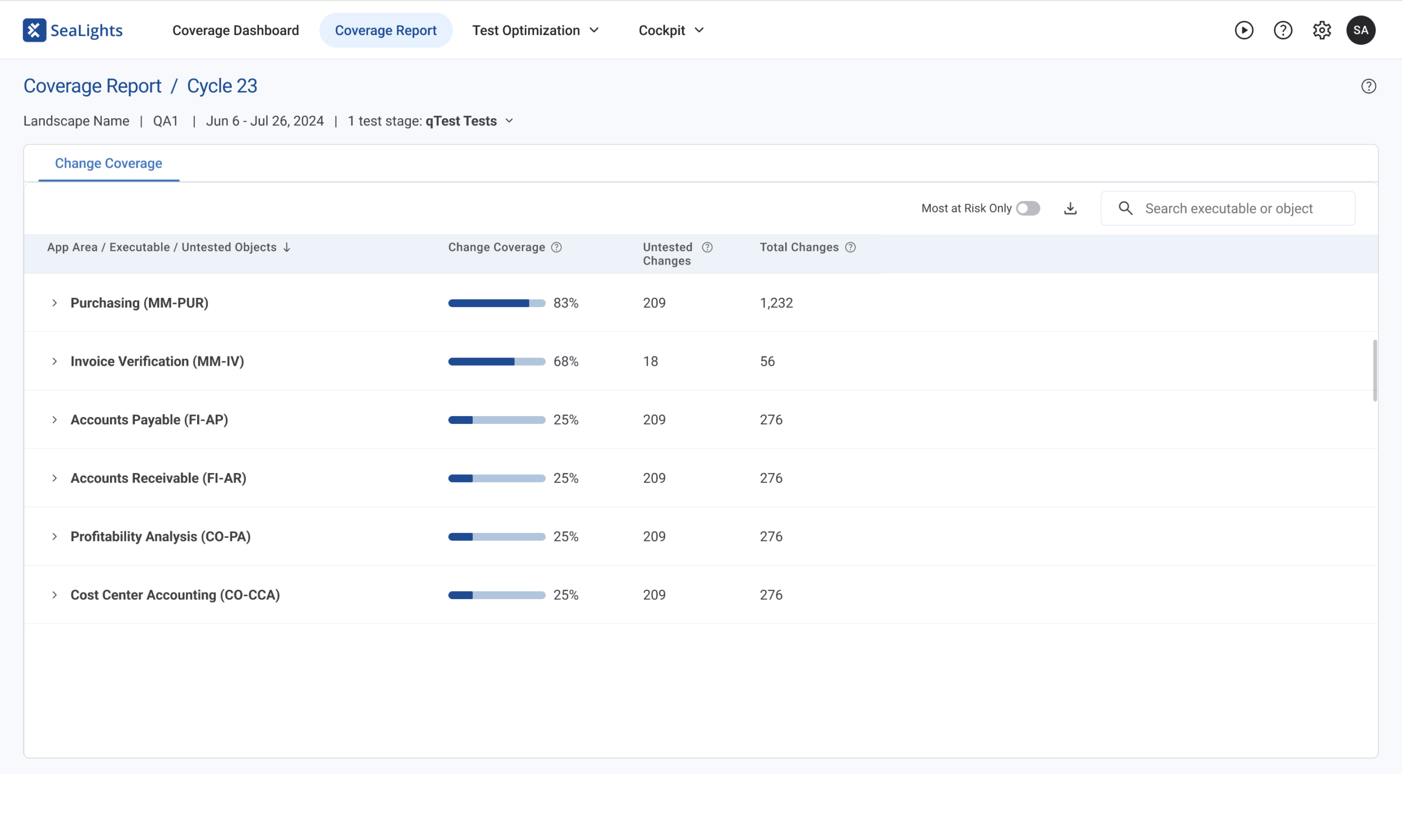
Task: Open the help question mark in top navigation
Action: [1283, 30]
